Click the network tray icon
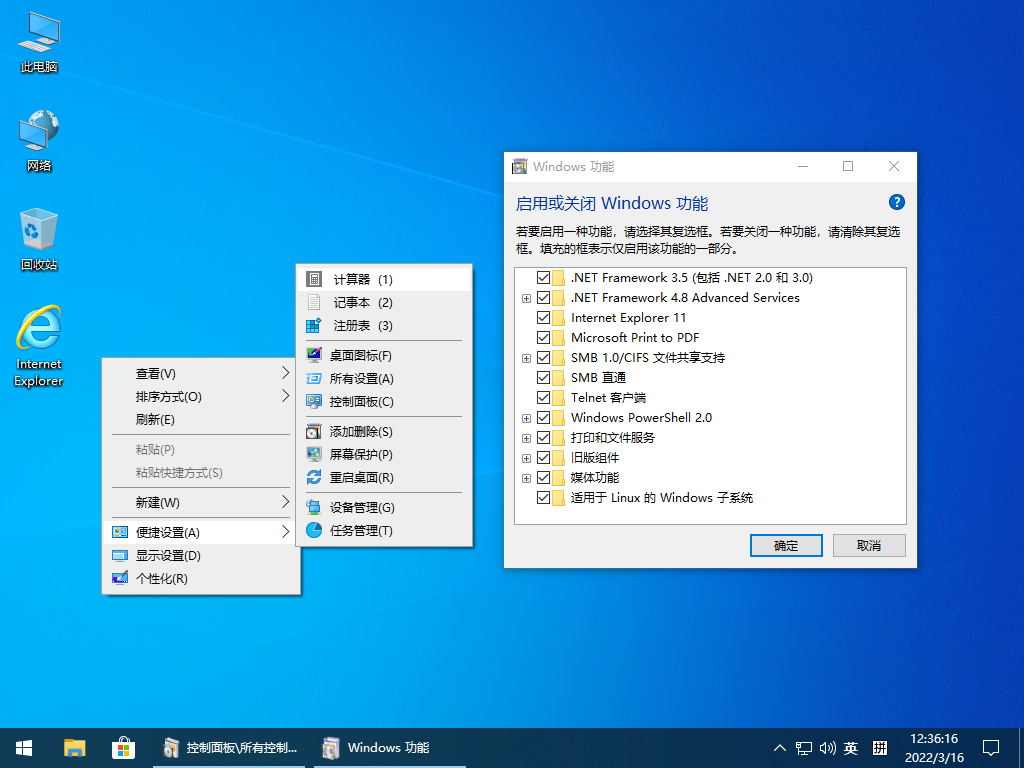1024x768 pixels. pos(804,748)
